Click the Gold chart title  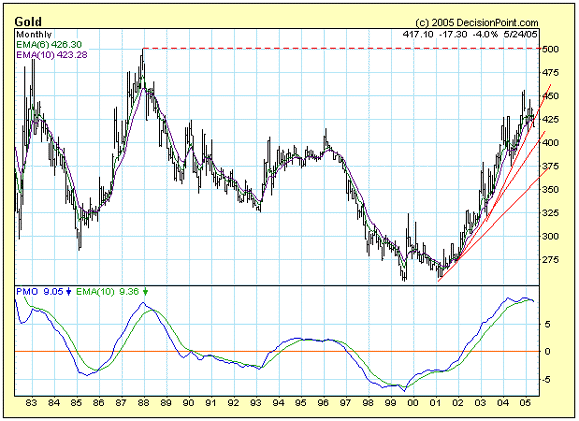pos(28,22)
